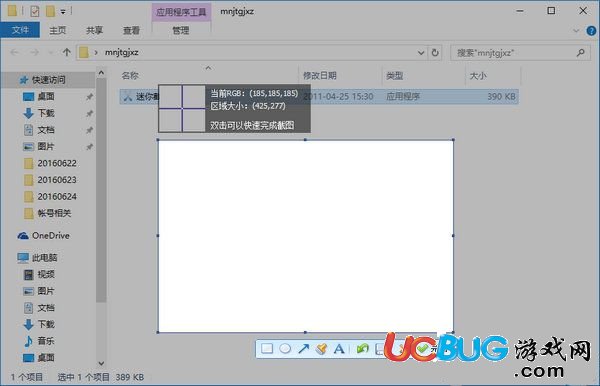Click pin icon next to quick access 图片
600x386 pixels.
(89, 147)
